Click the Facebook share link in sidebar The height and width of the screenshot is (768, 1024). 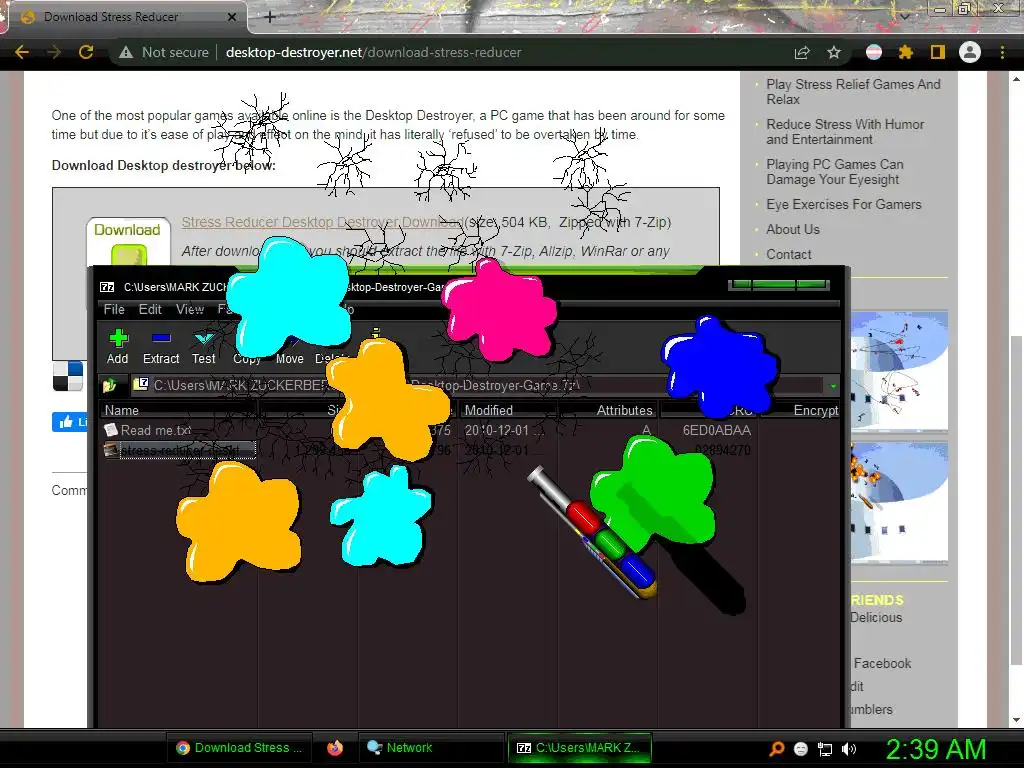click(x=882, y=664)
